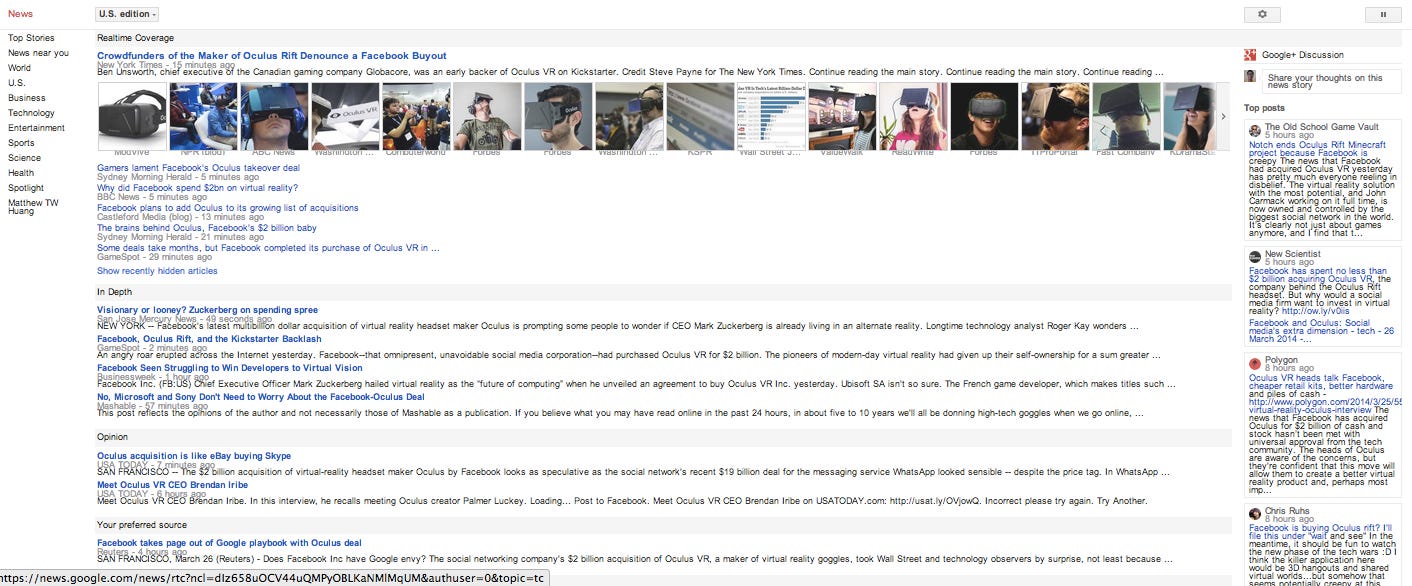Open the settings gear menu

pos(1262,14)
